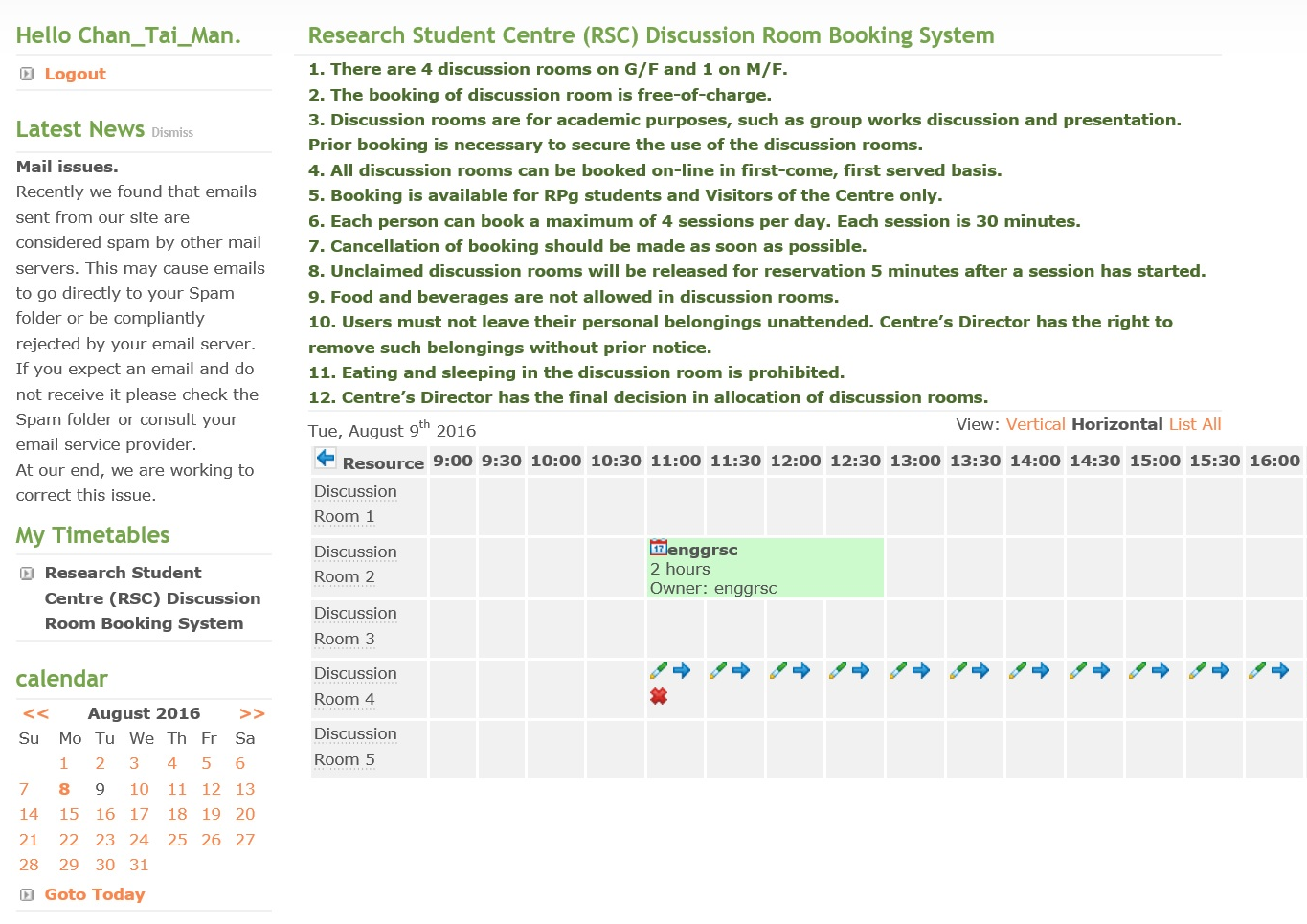Viewport: 1307px width, 924px height.
Task: Click the blue arrow in Room 4 at 15:30
Action: pyautogui.click(x=1221, y=670)
